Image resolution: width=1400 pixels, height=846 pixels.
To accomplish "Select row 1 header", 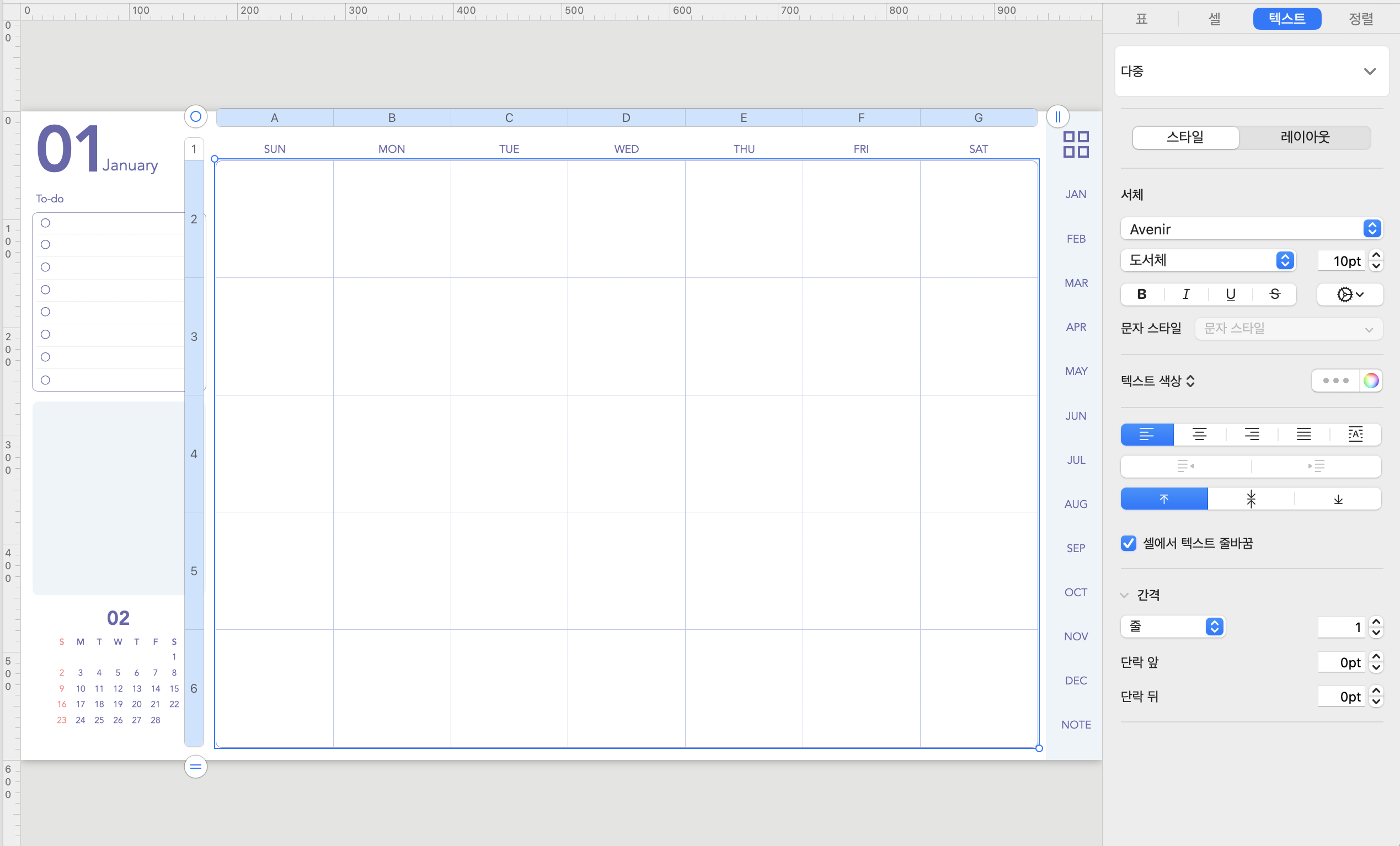I will click(194, 149).
